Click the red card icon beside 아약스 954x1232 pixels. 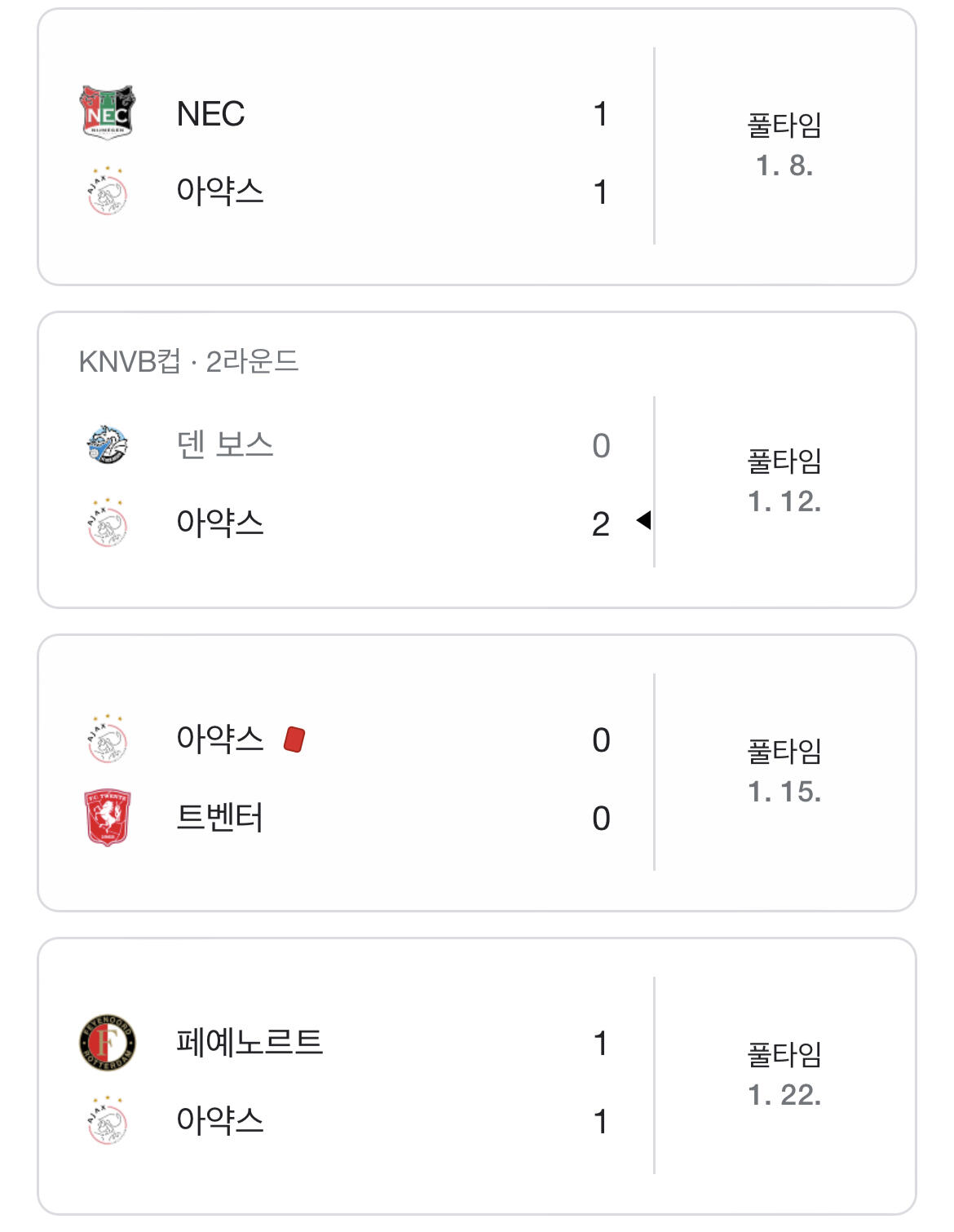point(294,740)
